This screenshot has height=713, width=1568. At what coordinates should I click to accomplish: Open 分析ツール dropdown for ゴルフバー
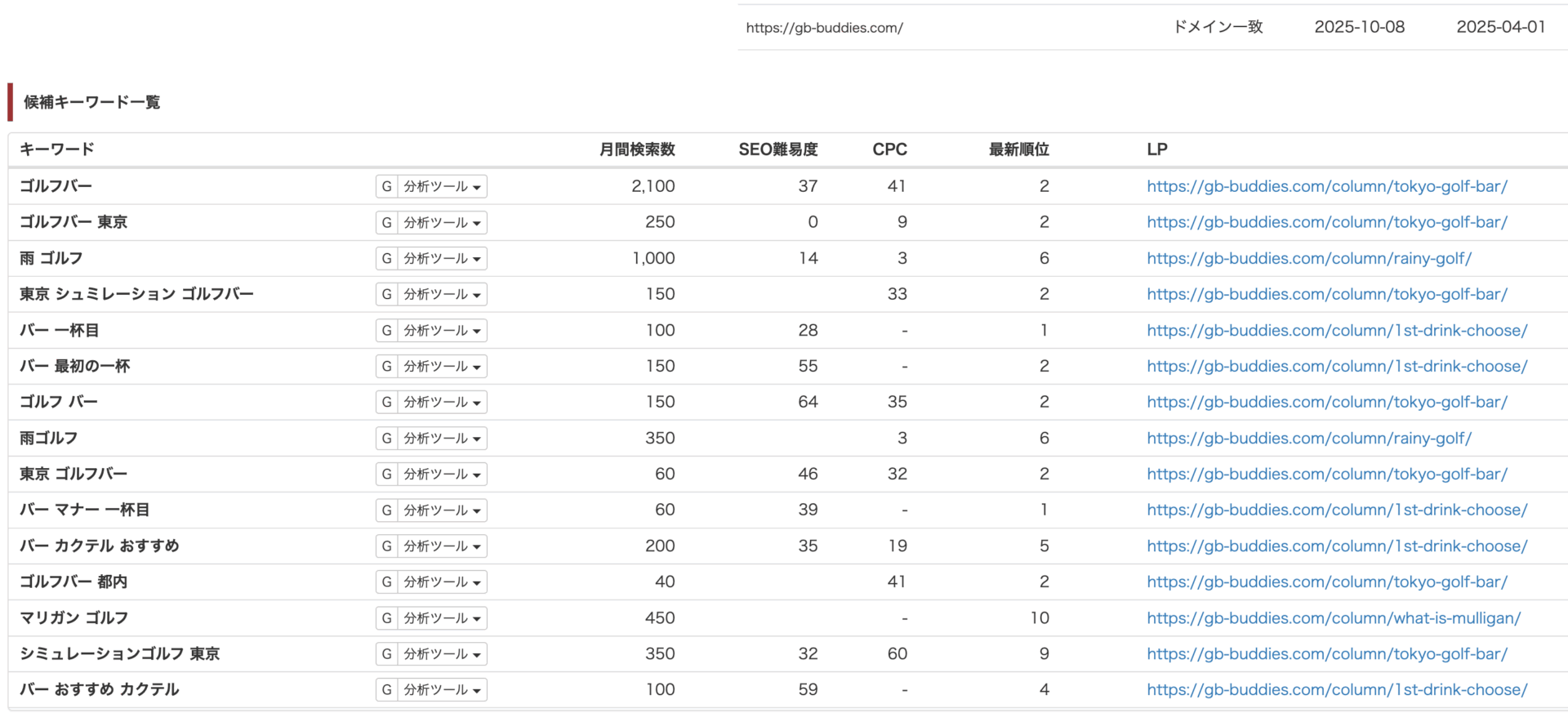[x=442, y=186]
